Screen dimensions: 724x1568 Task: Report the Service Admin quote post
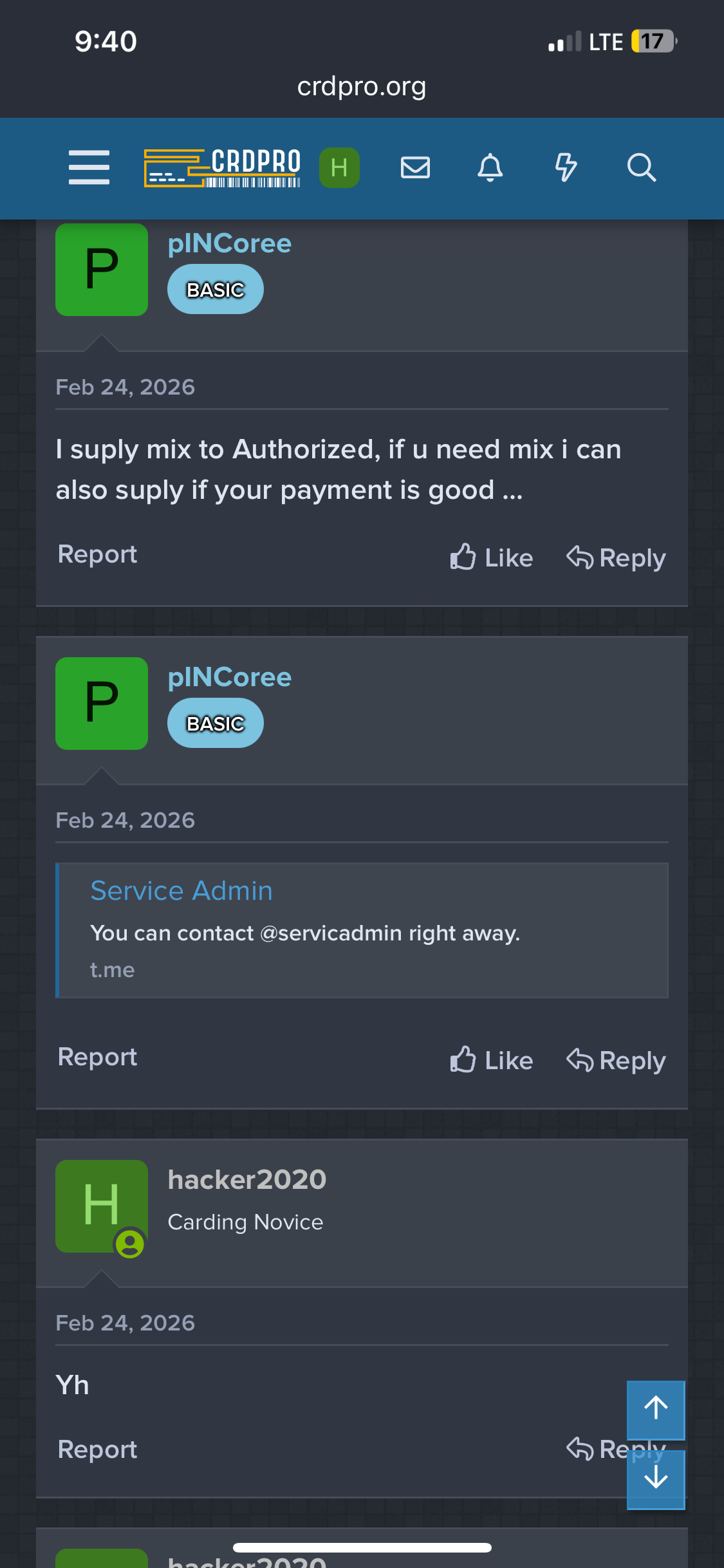point(97,1057)
